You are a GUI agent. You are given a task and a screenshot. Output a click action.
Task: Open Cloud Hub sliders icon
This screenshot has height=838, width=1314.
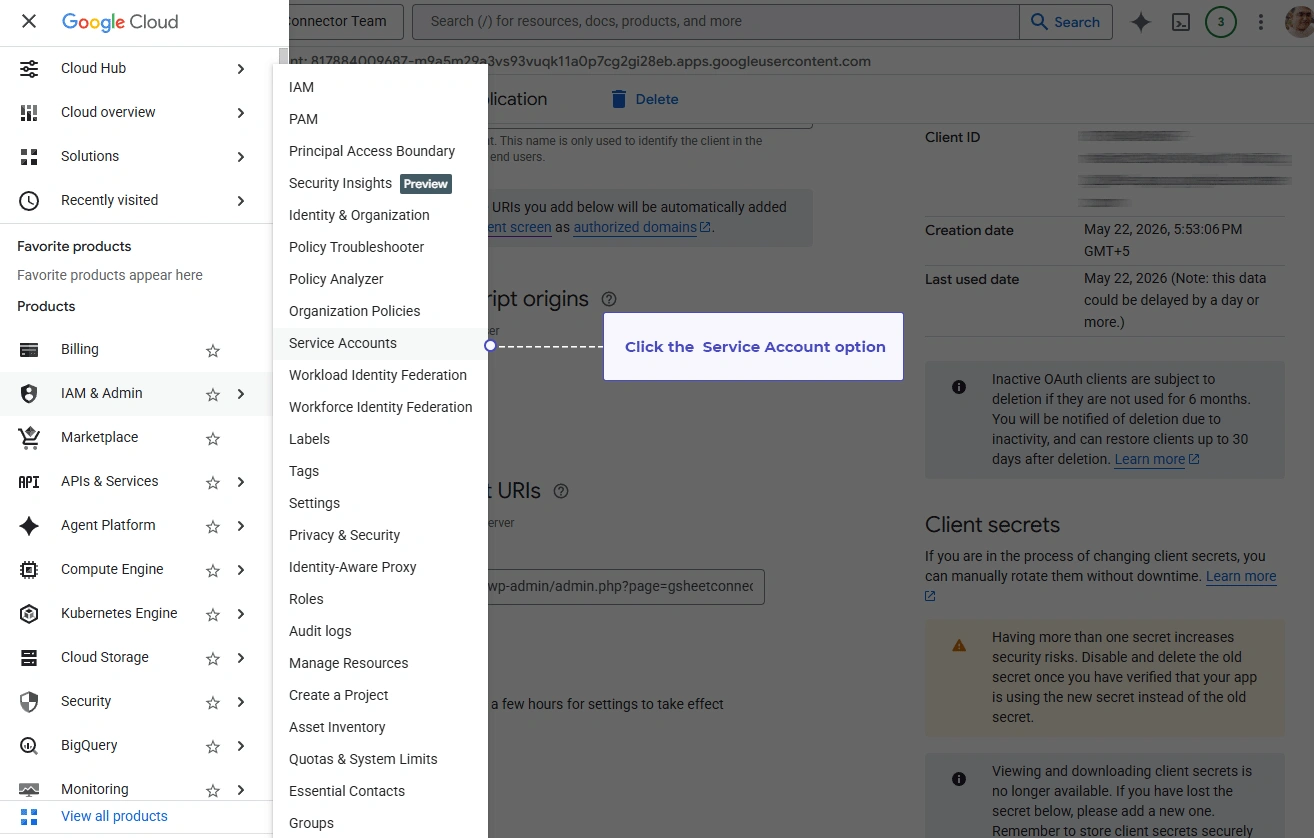point(29,69)
